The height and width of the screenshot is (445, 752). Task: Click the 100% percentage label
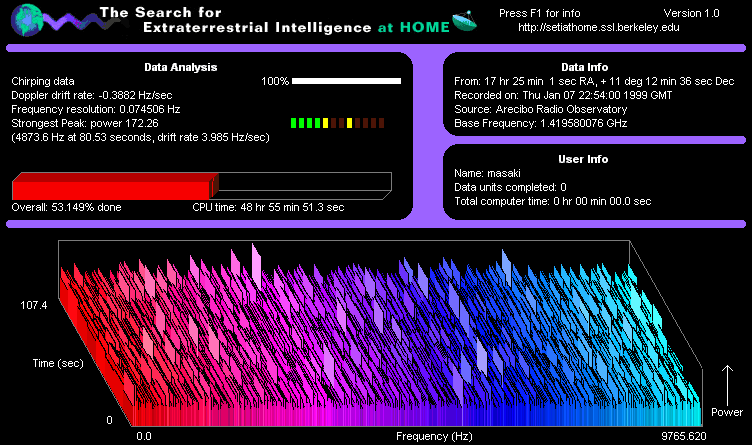click(275, 82)
